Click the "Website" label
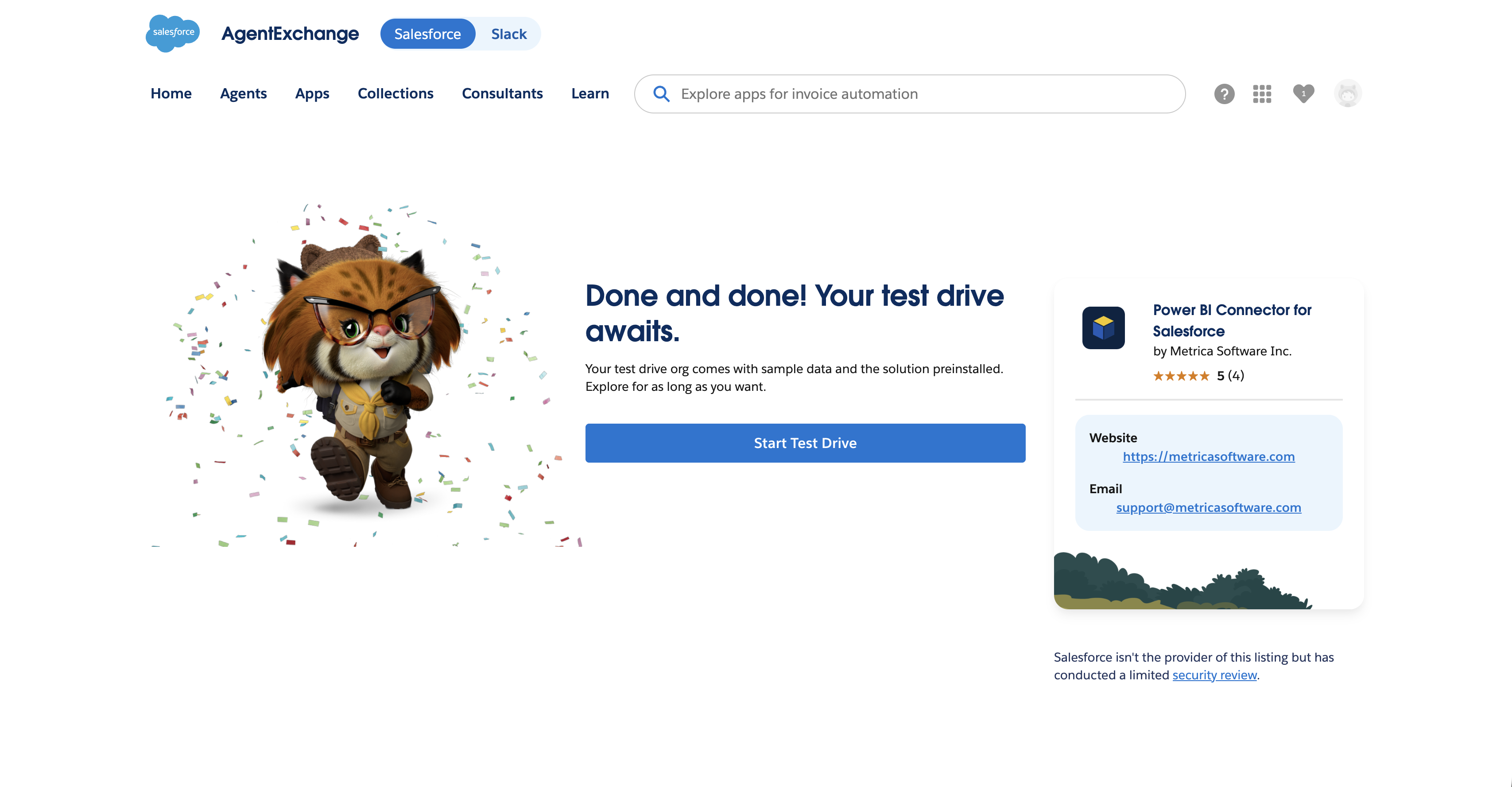This screenshot has height=787, width=1512. (1113, 437)
